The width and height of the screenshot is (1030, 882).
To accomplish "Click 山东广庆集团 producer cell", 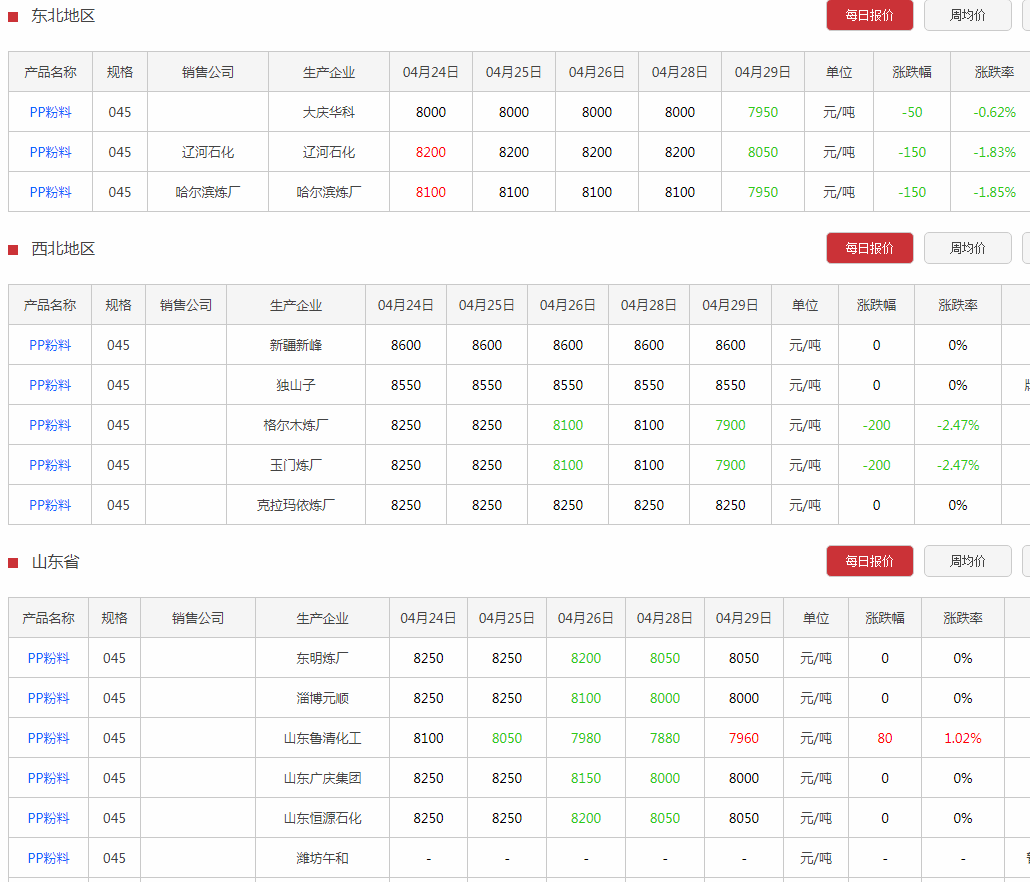I will pyautogui.click(x=322, y=779).
